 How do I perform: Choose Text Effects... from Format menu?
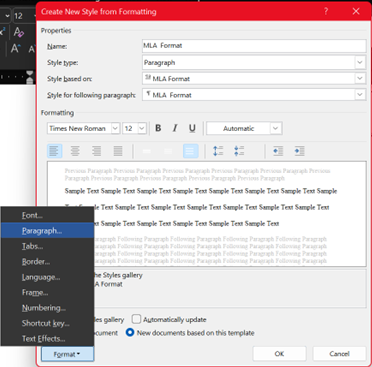tap(47, 338)
